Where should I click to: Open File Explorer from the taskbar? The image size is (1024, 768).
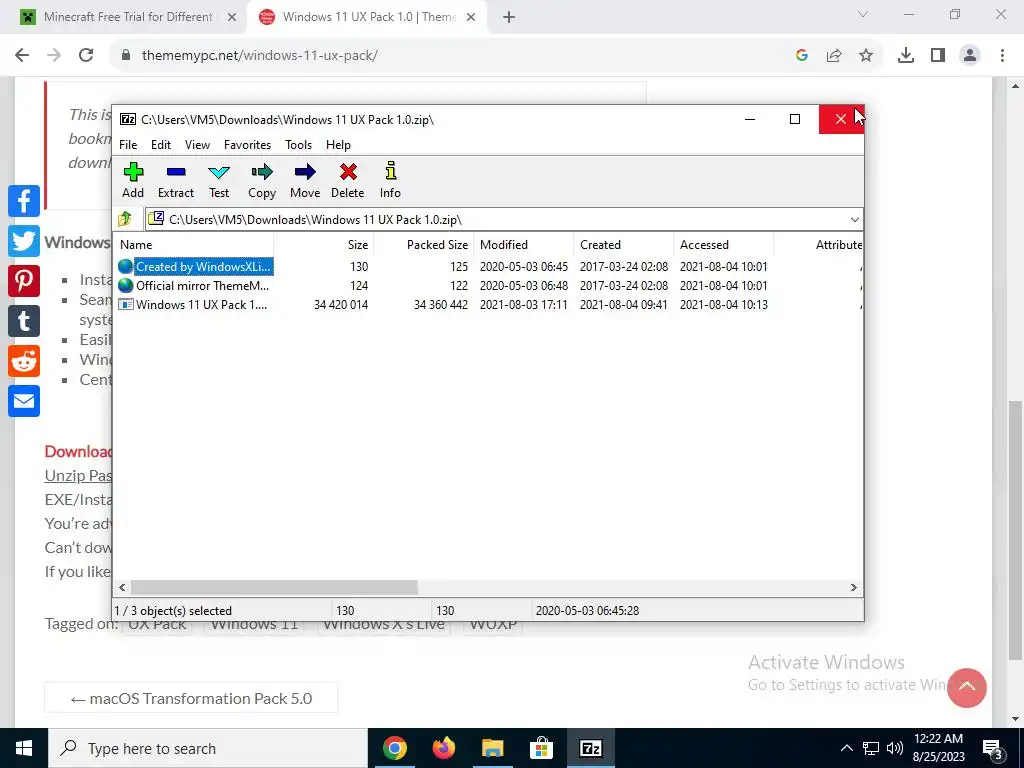(x=493, y=748)
